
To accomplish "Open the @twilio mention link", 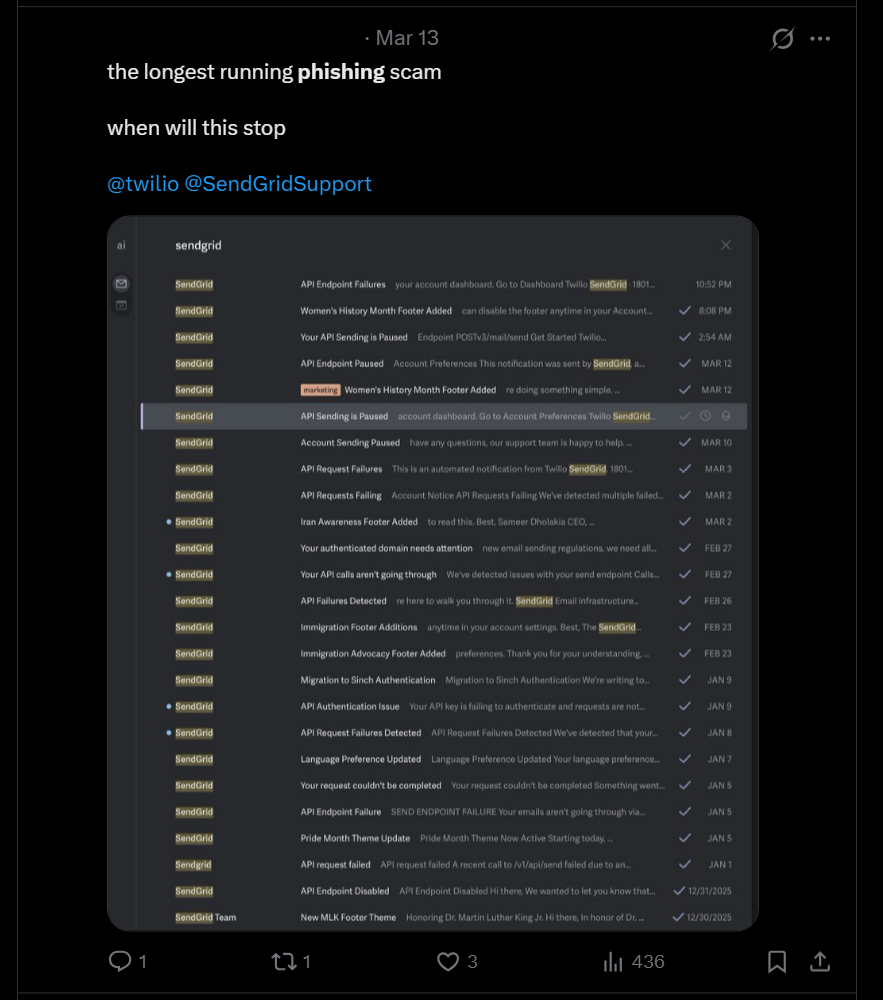I will click(x=143, y=184).
